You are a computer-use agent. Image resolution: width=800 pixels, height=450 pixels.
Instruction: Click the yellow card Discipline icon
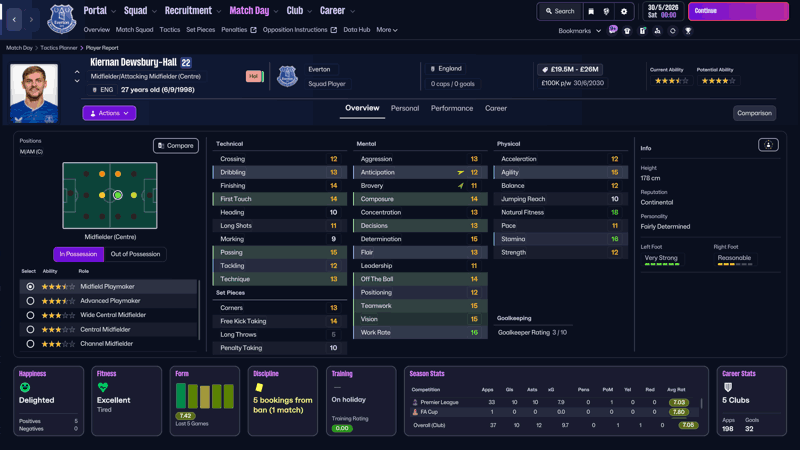tap(259, 388)
